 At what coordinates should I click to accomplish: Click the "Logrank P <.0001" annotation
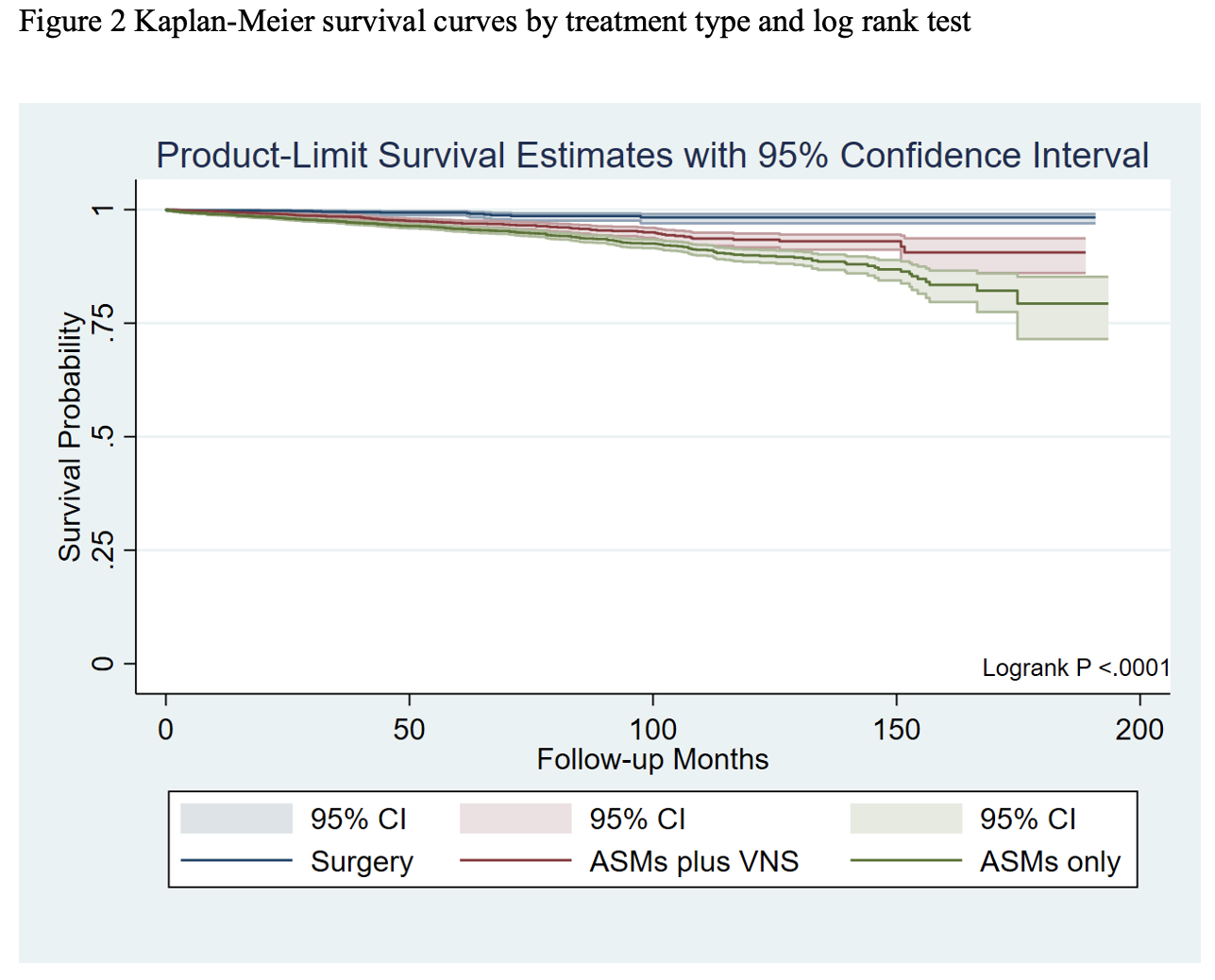tap(1075, 668)
